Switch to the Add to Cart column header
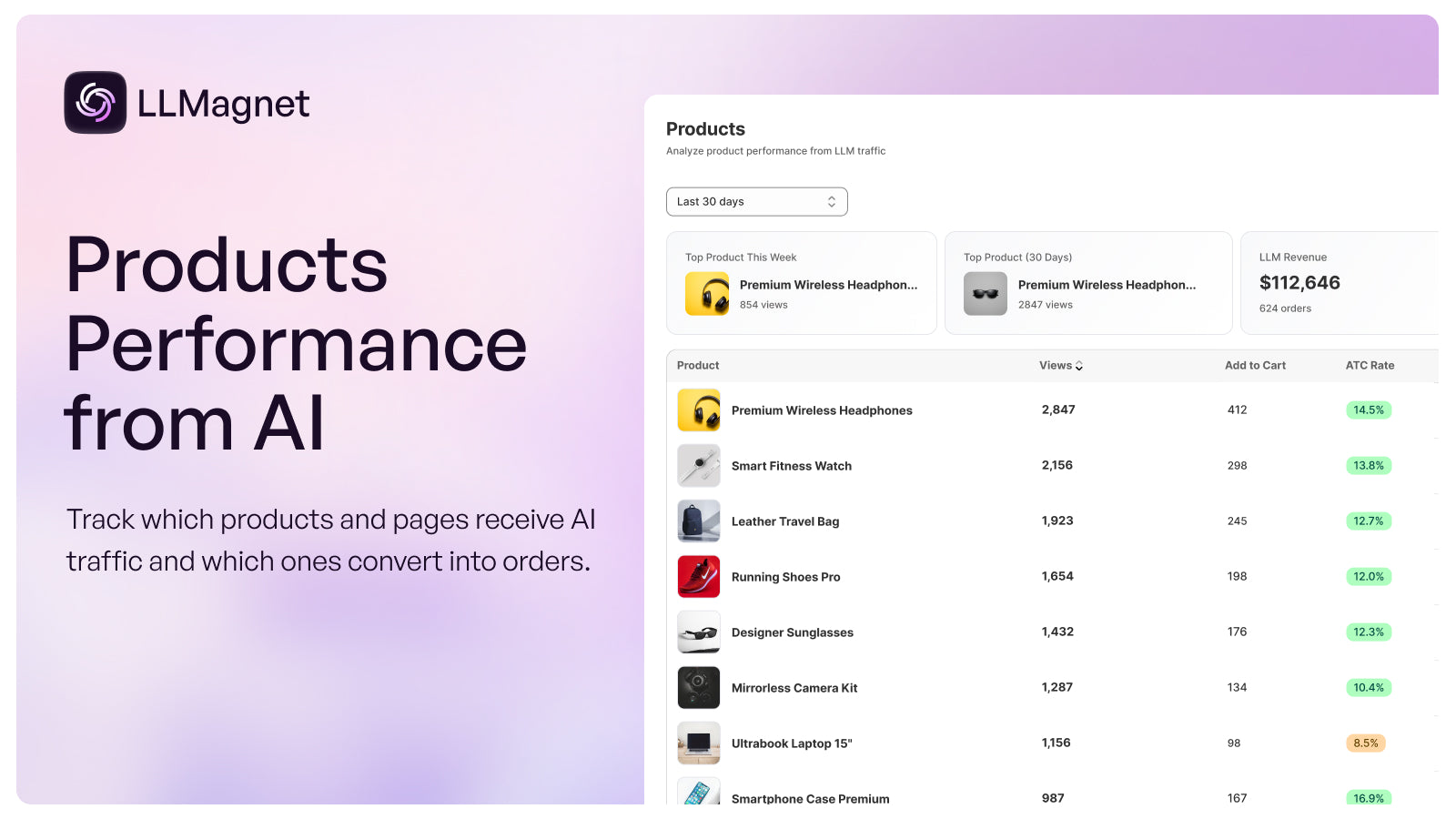The image size is (1456, 819). 1255,365
